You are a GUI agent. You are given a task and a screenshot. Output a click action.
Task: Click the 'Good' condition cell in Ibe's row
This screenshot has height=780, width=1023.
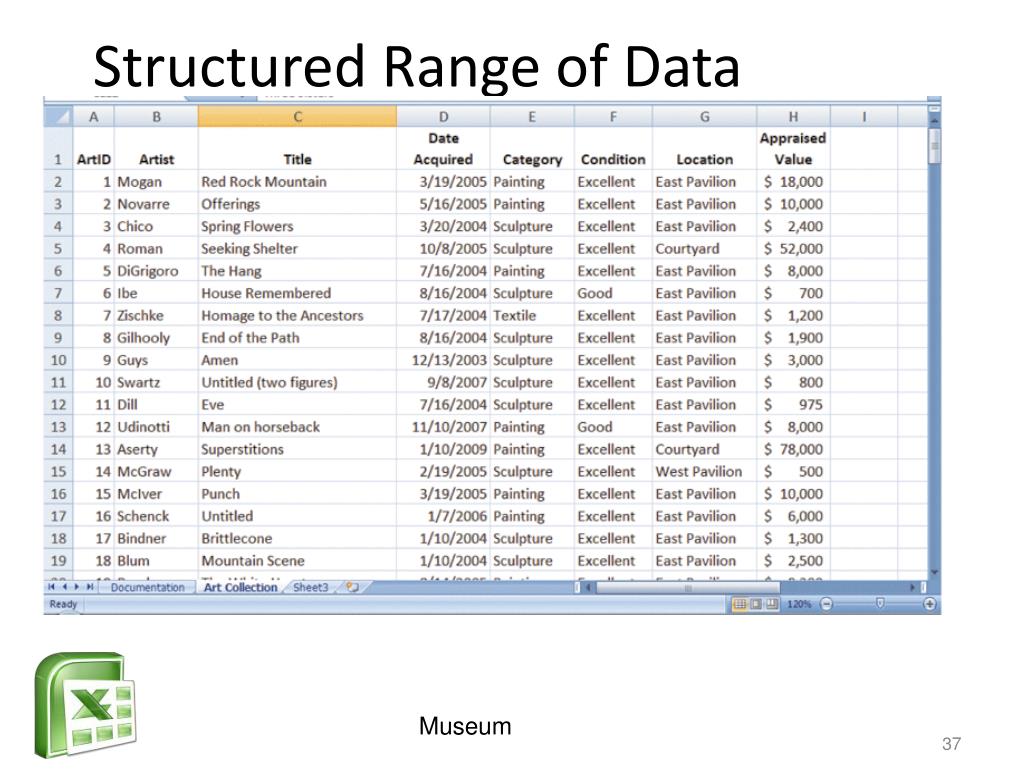click(x=613, y=293)
